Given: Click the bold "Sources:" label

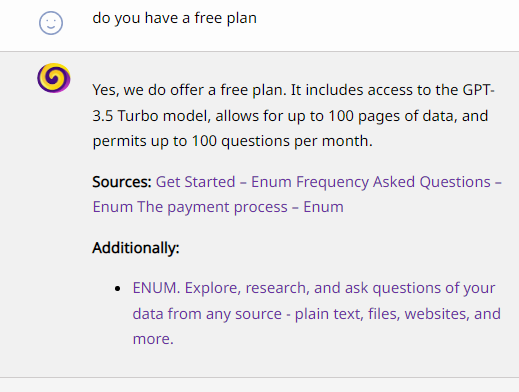Looking at the screenshot, I should tap(122, 182).
